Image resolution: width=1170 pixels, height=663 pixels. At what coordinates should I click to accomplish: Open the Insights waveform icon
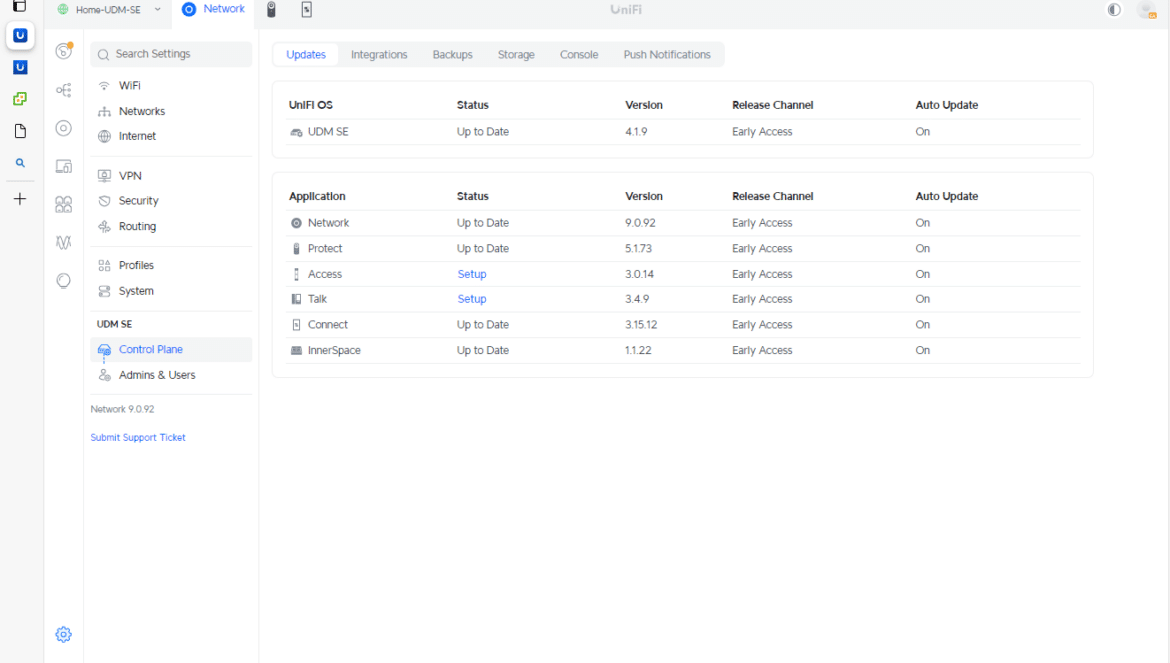point(64,242)
